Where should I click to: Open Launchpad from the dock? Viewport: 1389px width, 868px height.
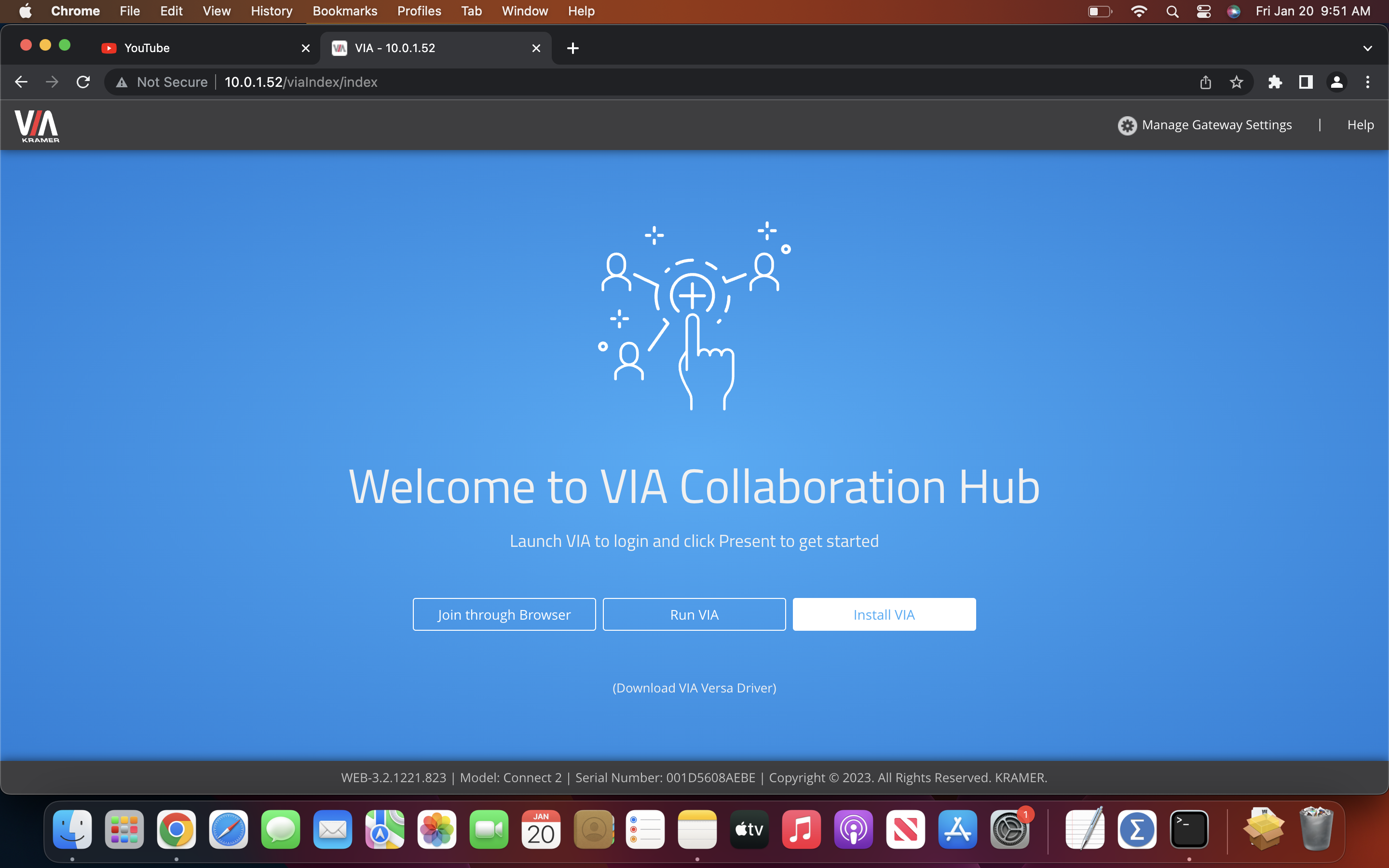124,829
